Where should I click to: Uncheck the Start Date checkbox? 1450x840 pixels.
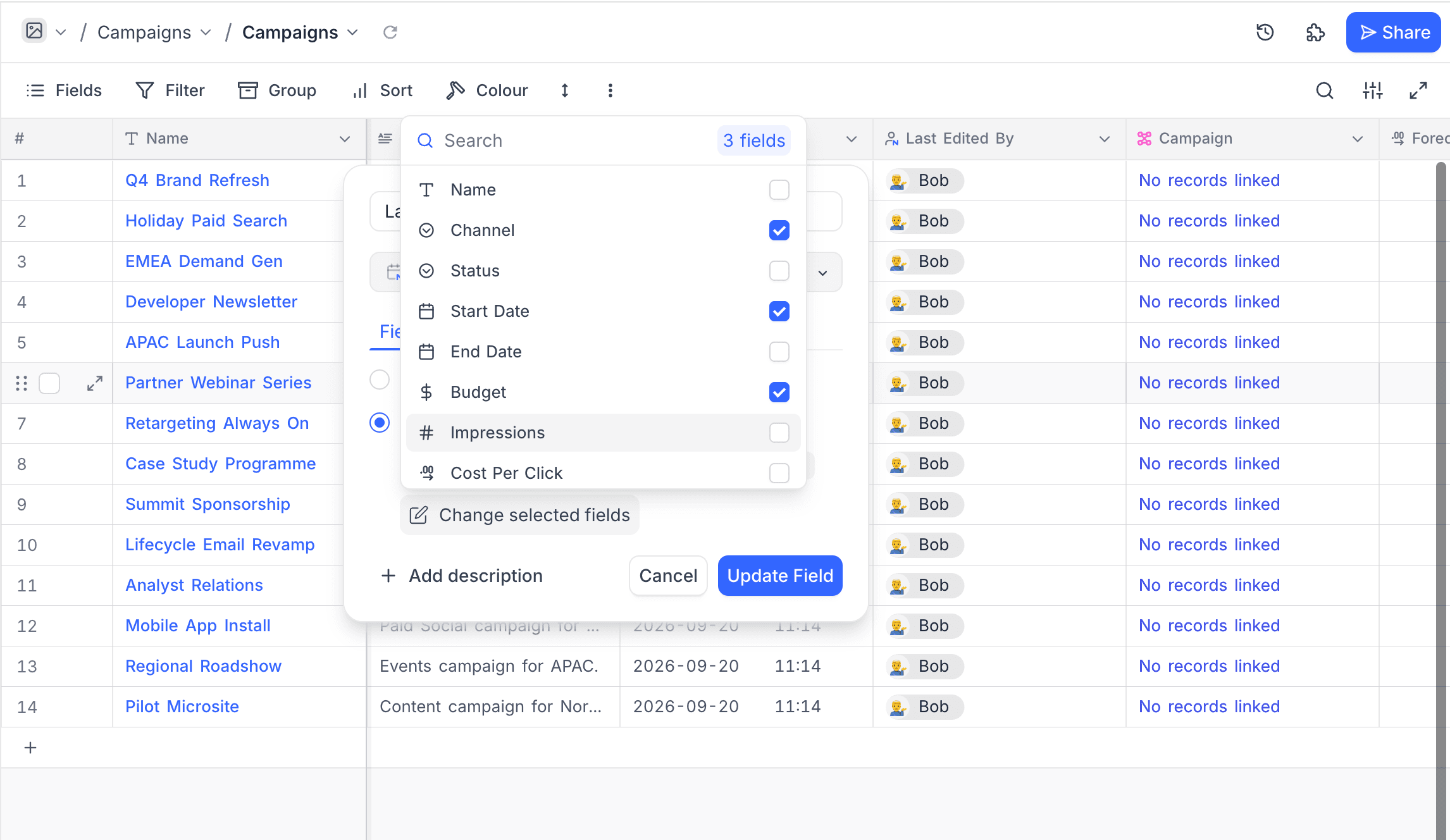pyautogui.click(x=779, y=311)
